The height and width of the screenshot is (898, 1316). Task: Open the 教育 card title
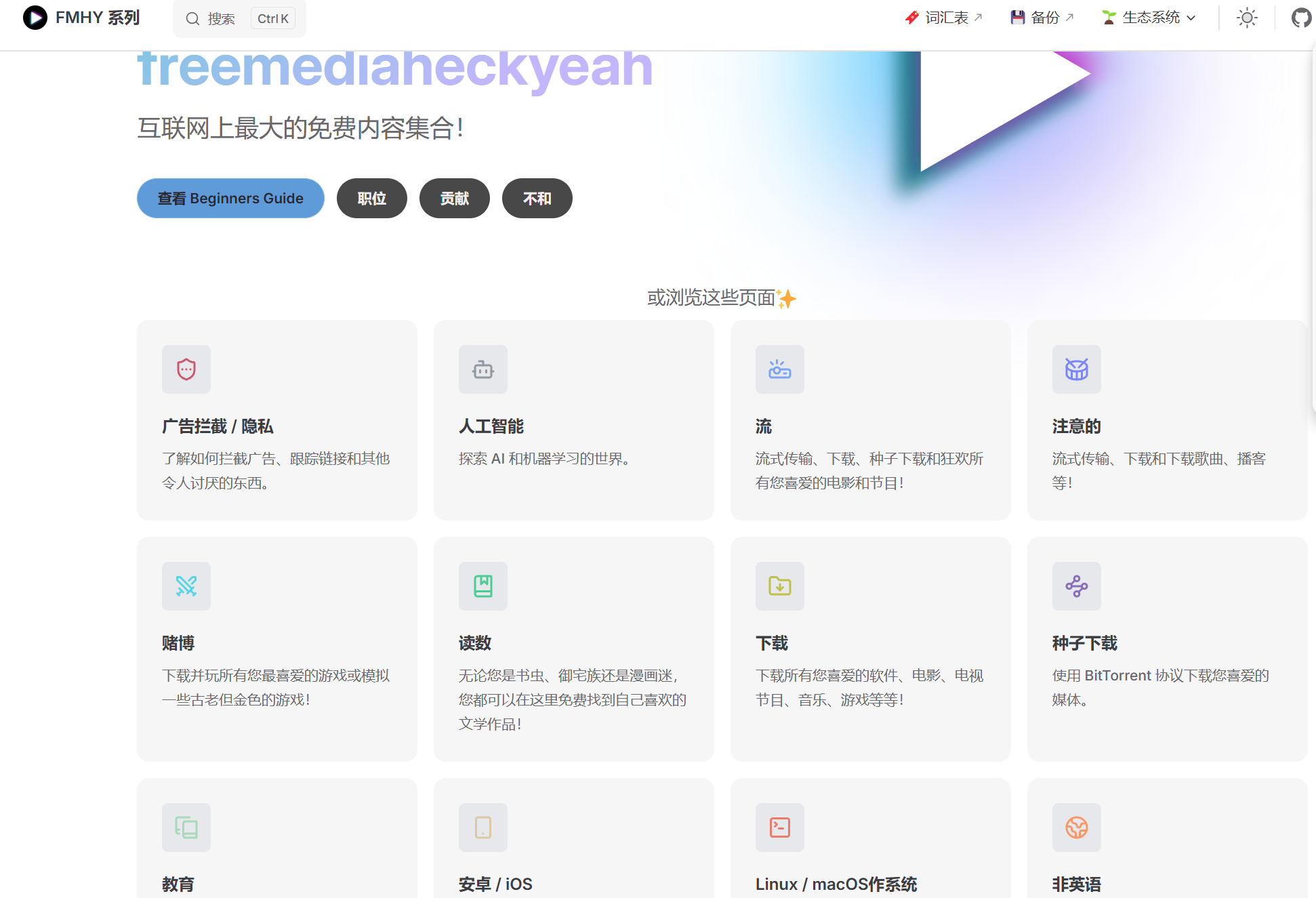(x=178, y=884)
